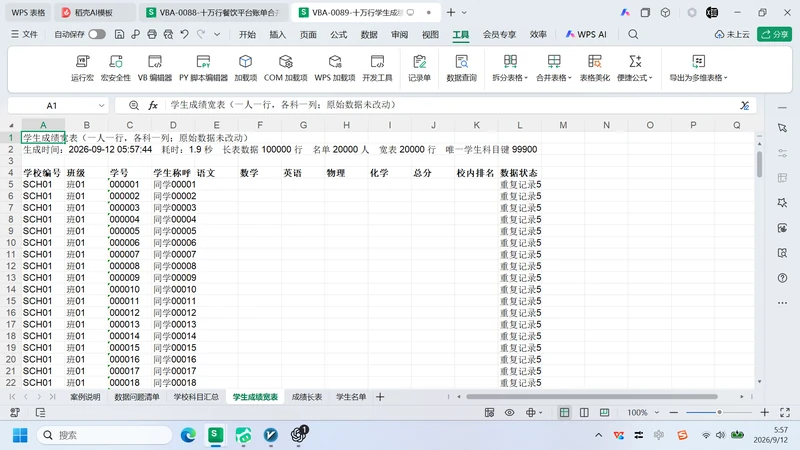Open the new tab dropdown chevron
The image size is (800, 450).
tap(464, 12)
